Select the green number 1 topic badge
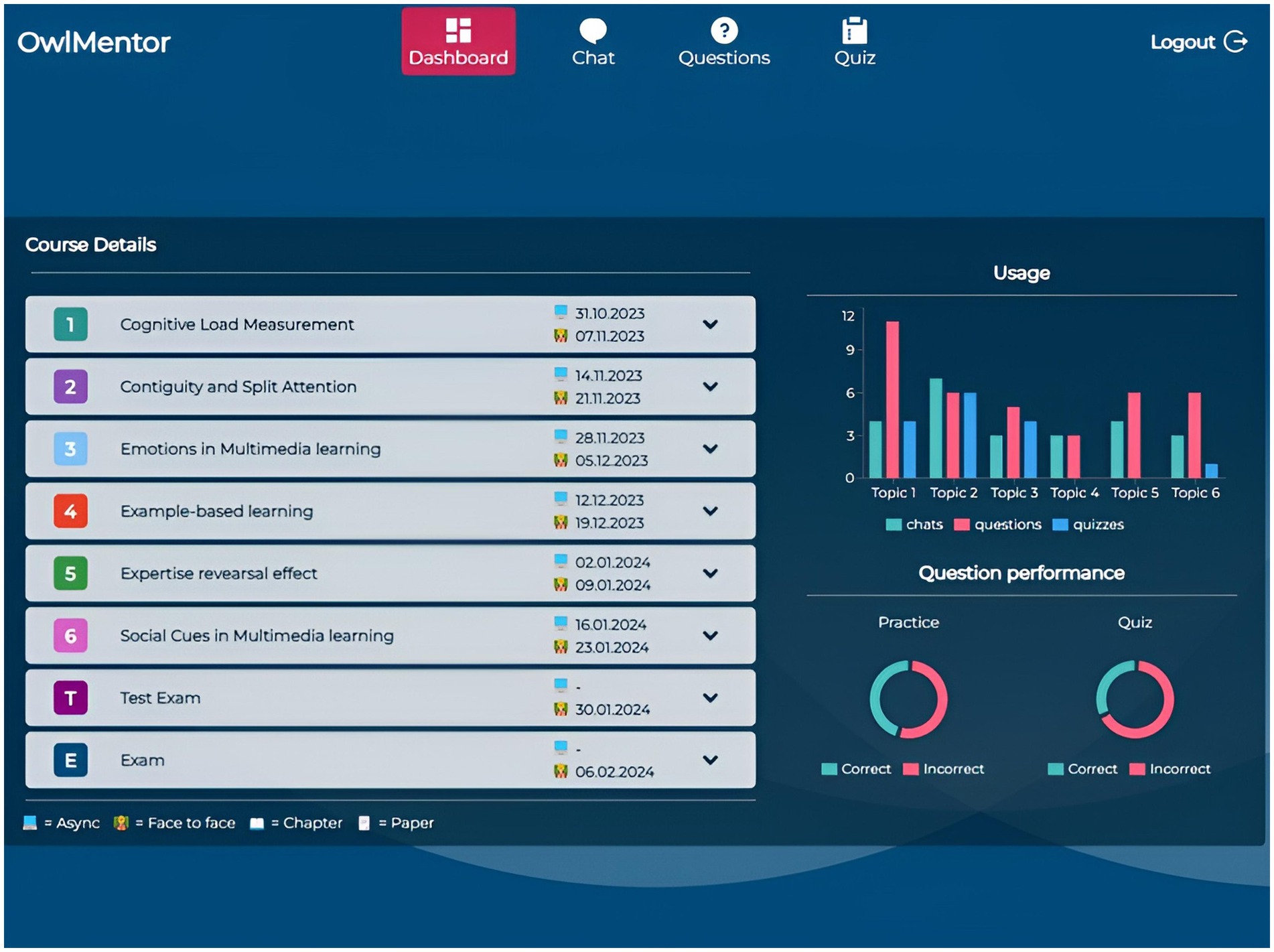1274x952 pixels. [x=70, y=324]
